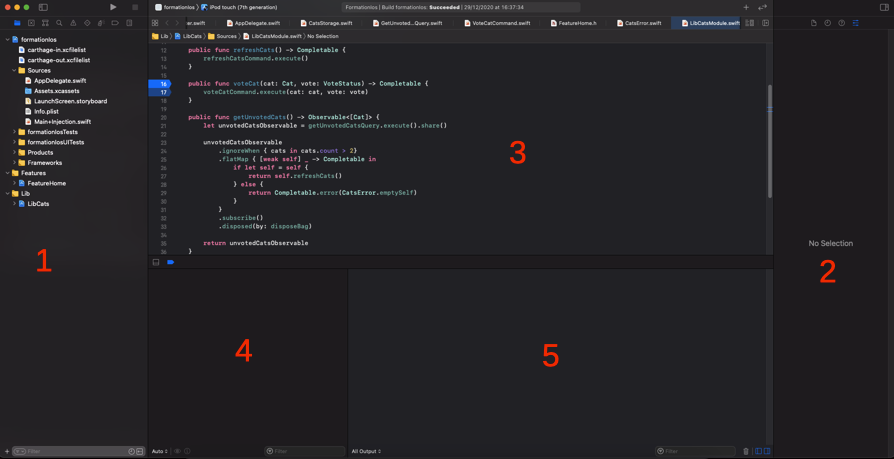Expand the Frameworks folder
Screen dimensions: 894x459
(14, 163)
